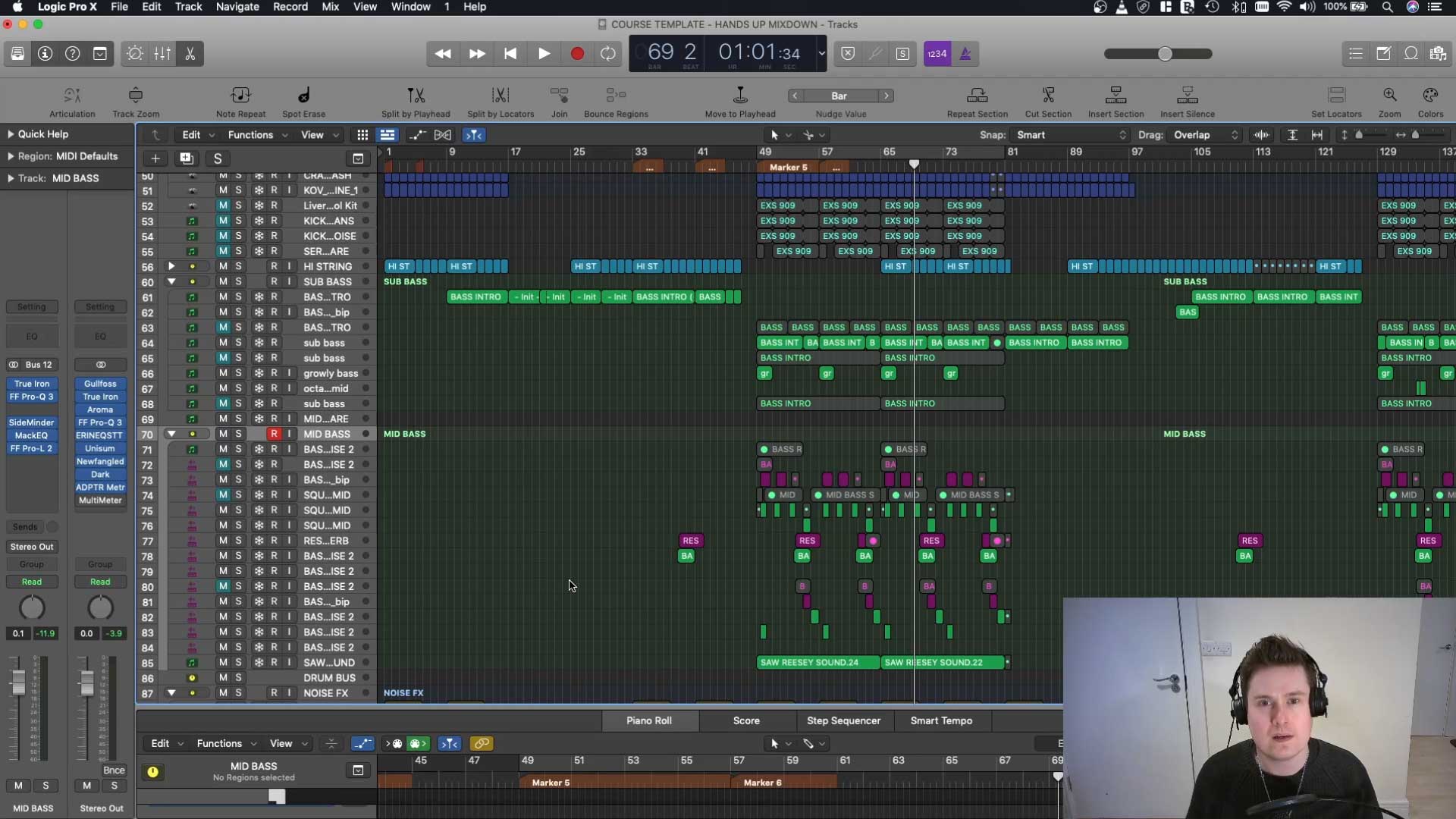
Task: Open the Track menu in menu bar
Action: coord(188,7)
